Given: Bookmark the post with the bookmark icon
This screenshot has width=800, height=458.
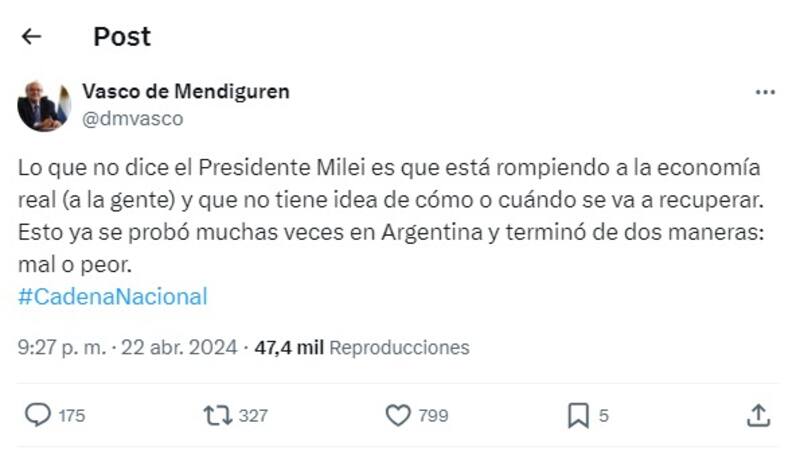Looking at the screenshot, I should pyautogui.click(x=578, y=415).
